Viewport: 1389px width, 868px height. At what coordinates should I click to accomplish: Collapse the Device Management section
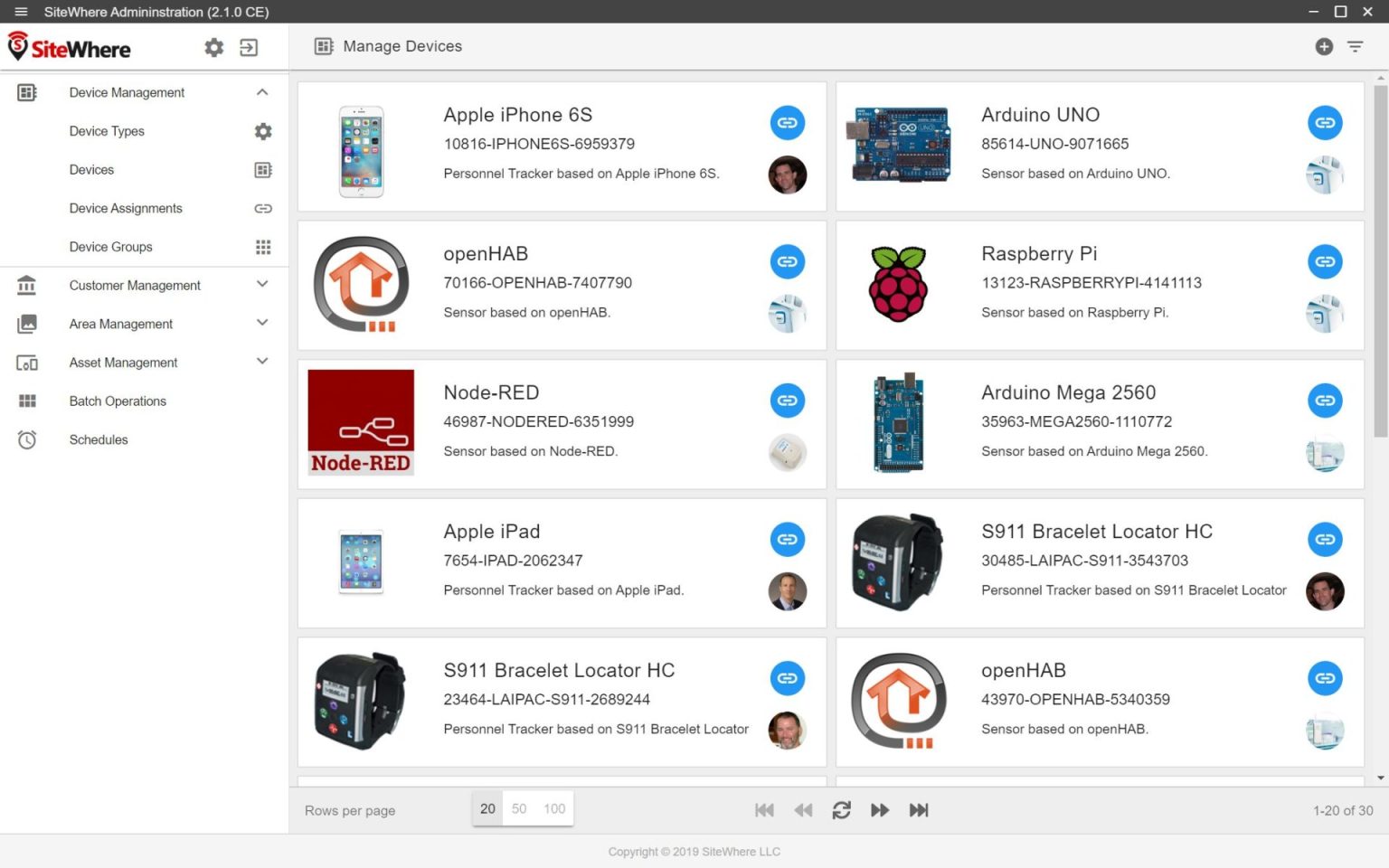262,92
